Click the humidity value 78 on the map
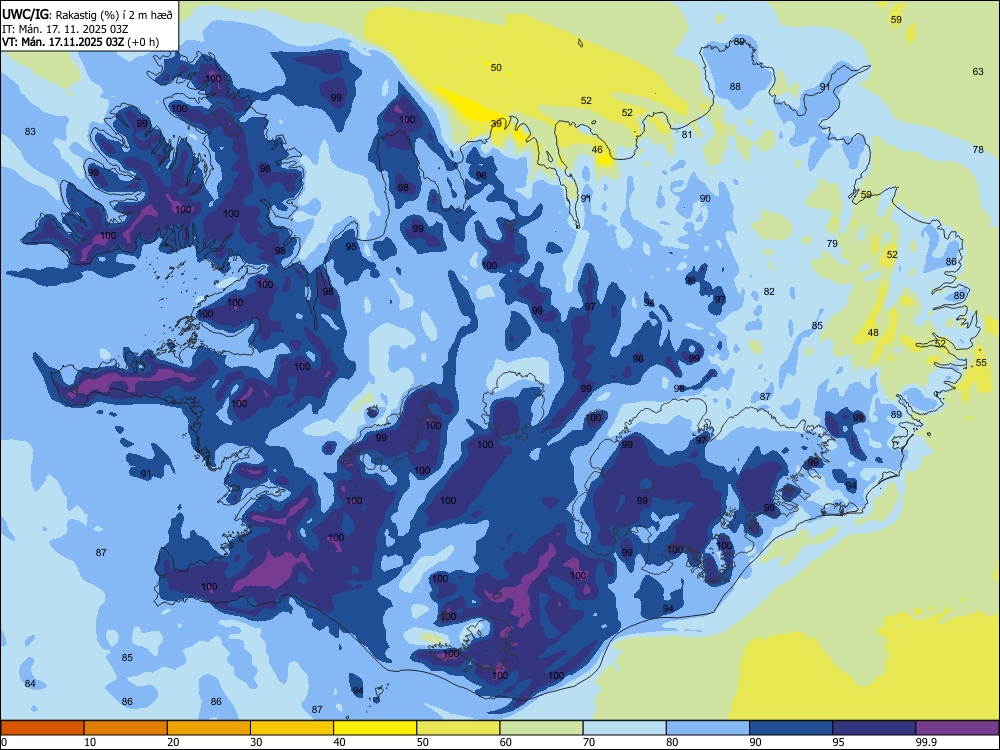Screen dimensions: 1000x750 [978, 149]
